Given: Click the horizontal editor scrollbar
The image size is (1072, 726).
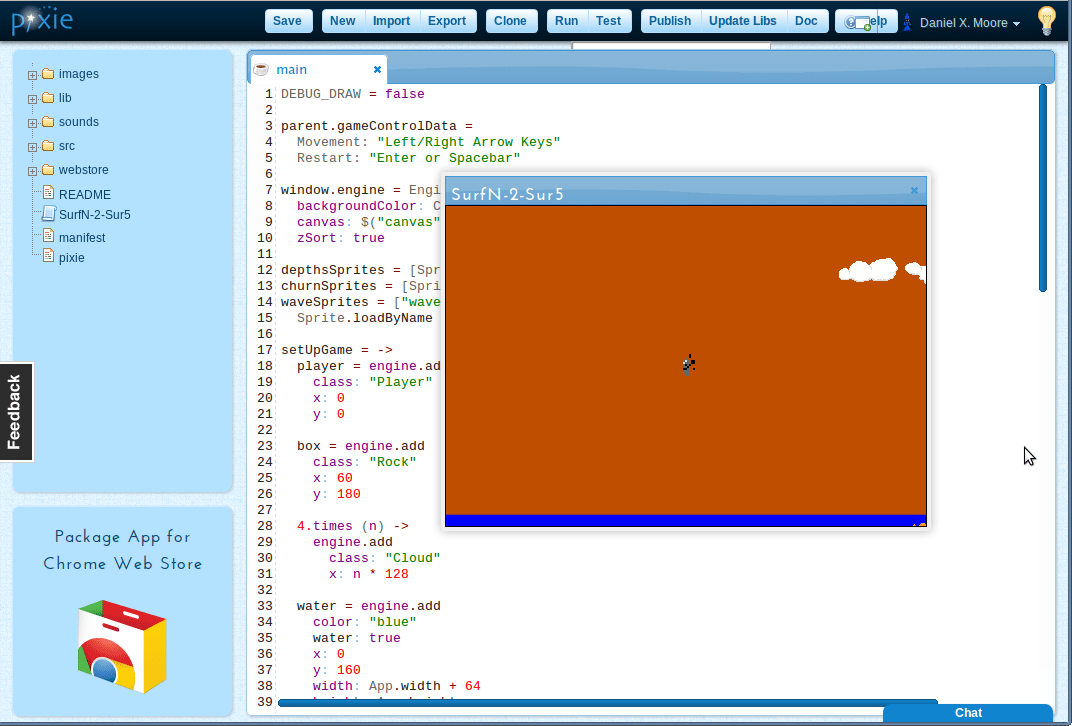Looking at the screenshot, I should pos(600,704).
